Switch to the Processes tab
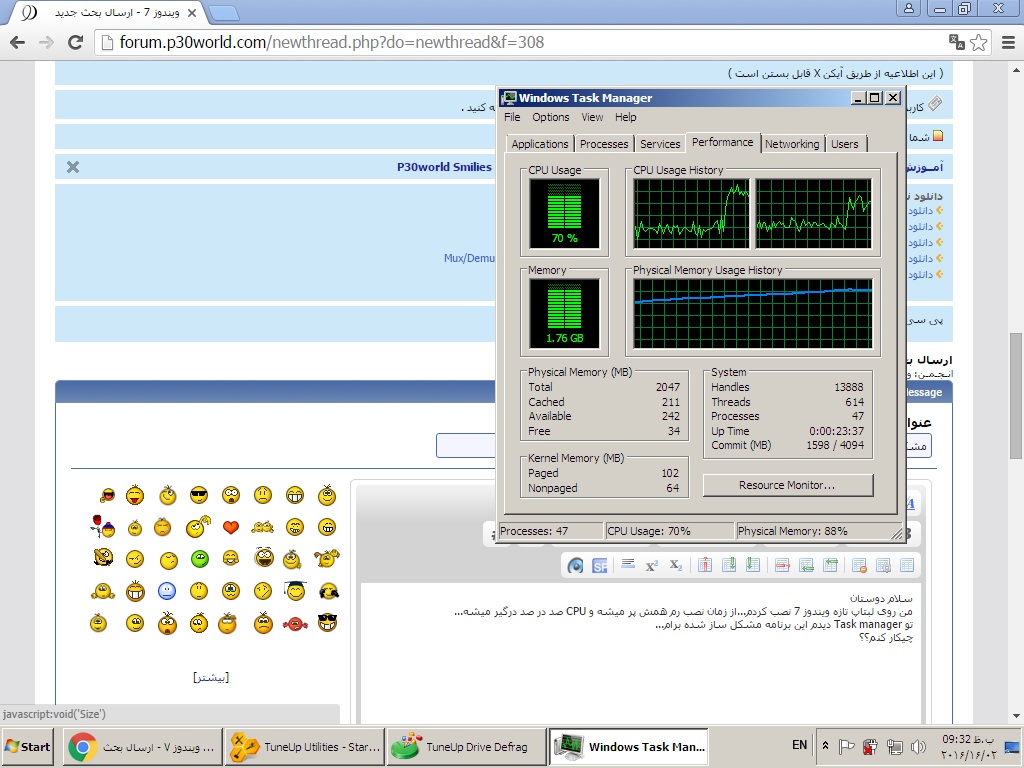 coord(604,144)
